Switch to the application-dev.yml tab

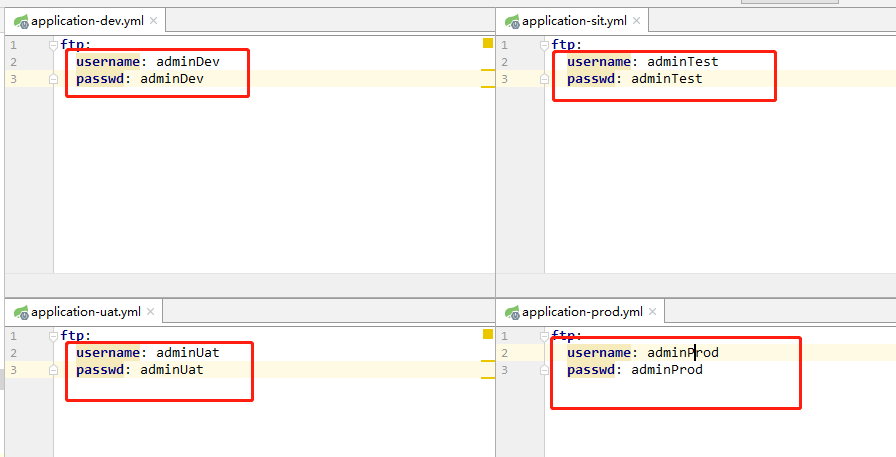click(86, 21)
